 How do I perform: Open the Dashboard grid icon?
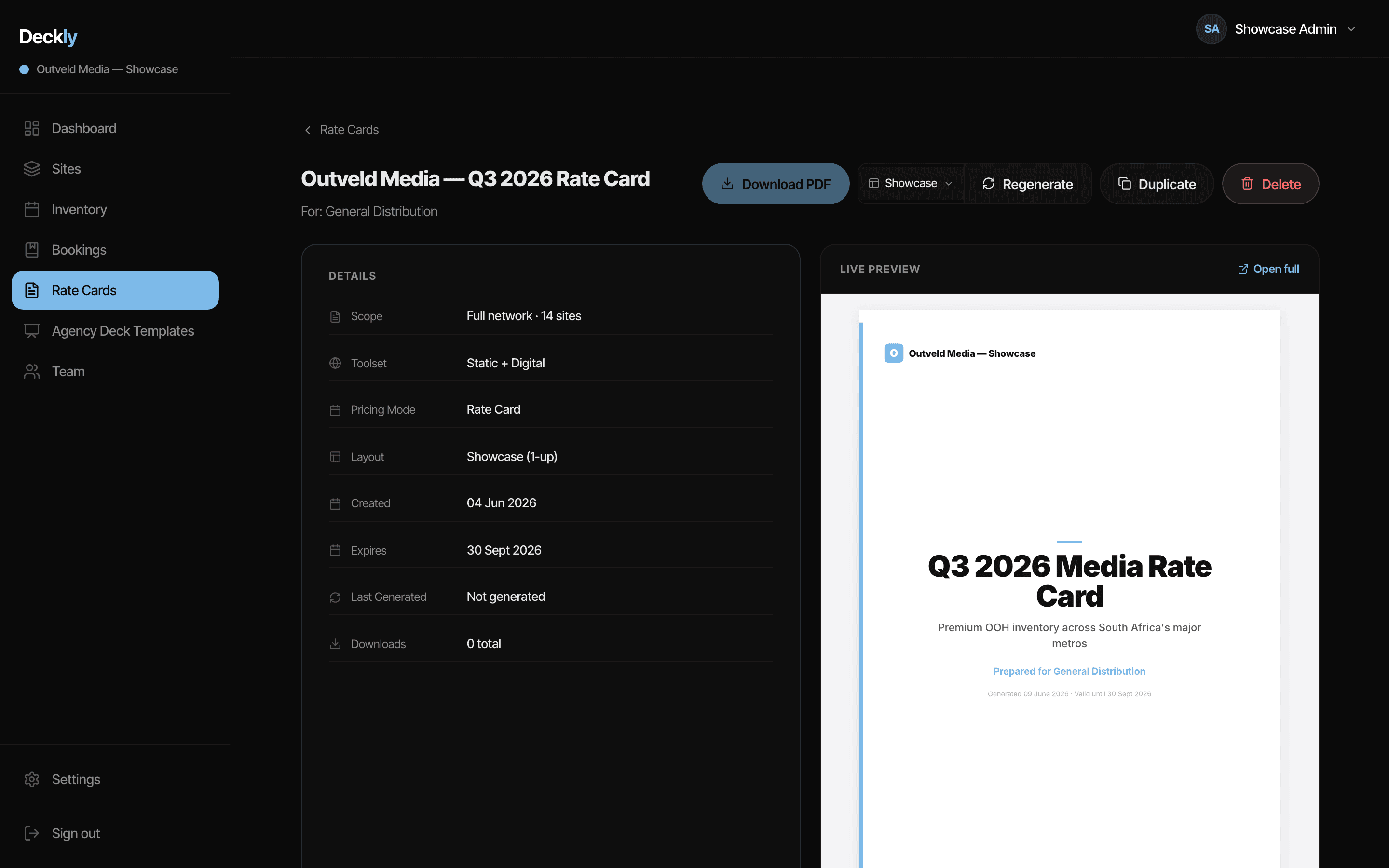pyautogui.click(x=31, y=128)
